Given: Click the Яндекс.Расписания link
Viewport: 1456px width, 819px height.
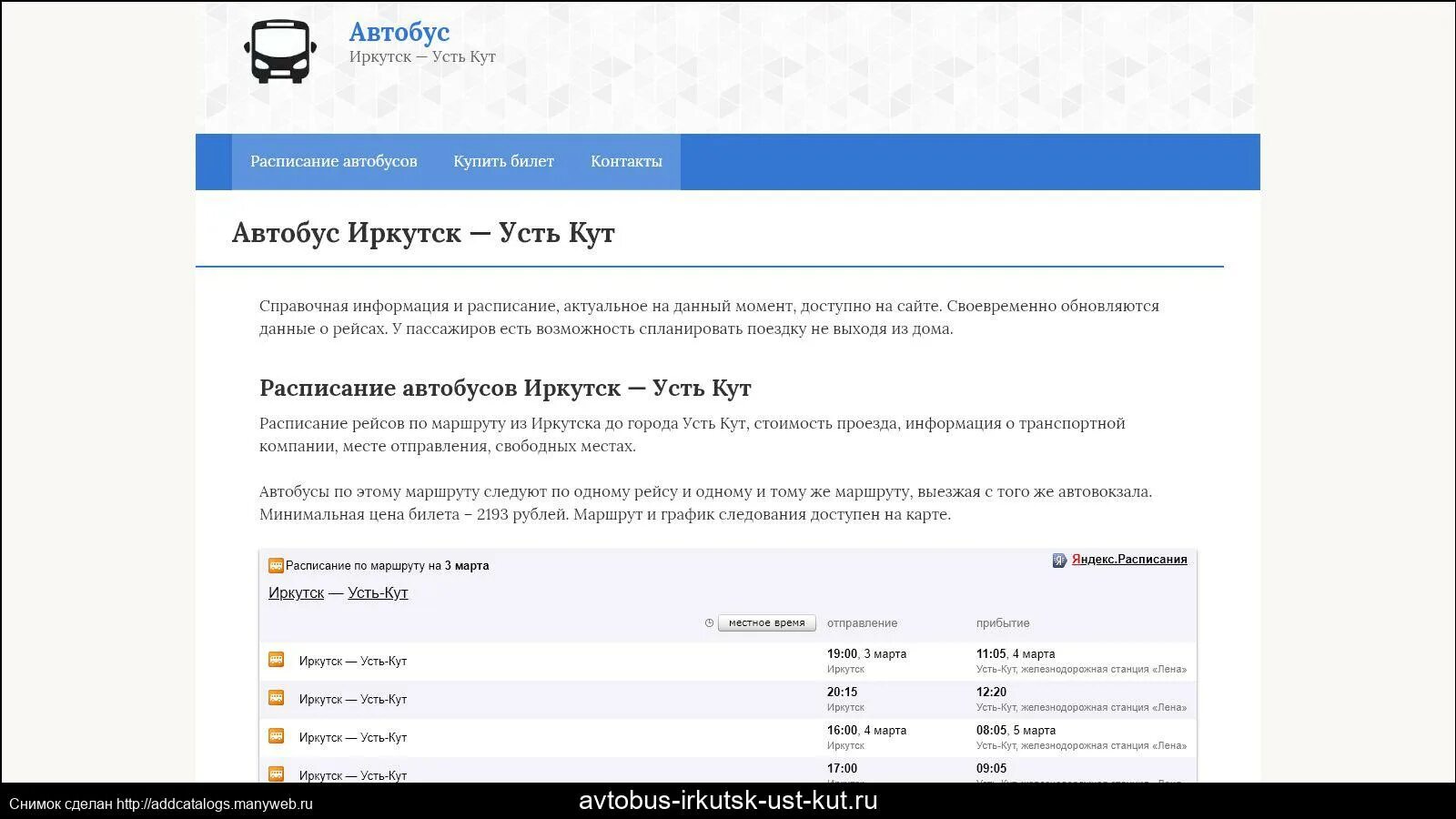Looking at the screenshot, I should [1129, 559].
